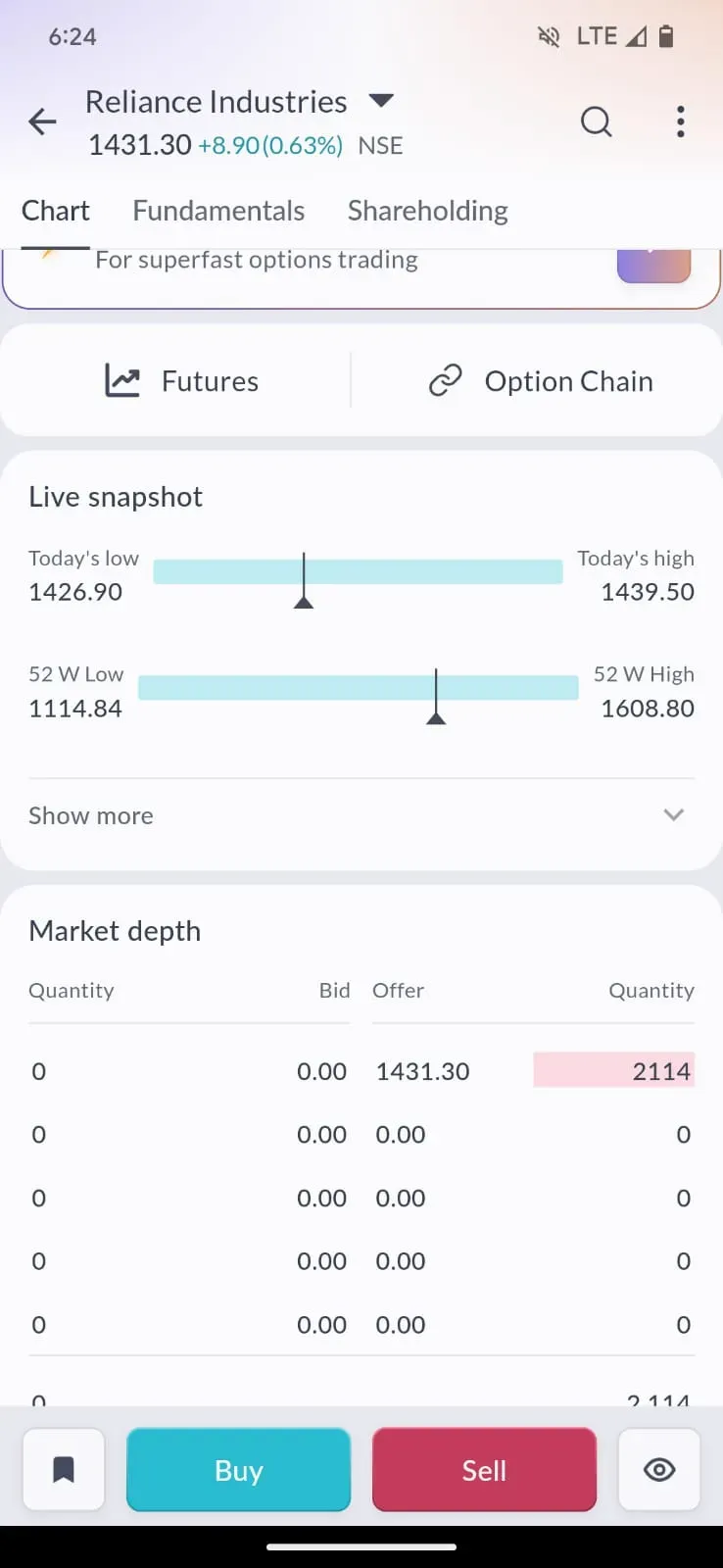
Task: Click the 52 week range slider marker
Action: point(436,698)
